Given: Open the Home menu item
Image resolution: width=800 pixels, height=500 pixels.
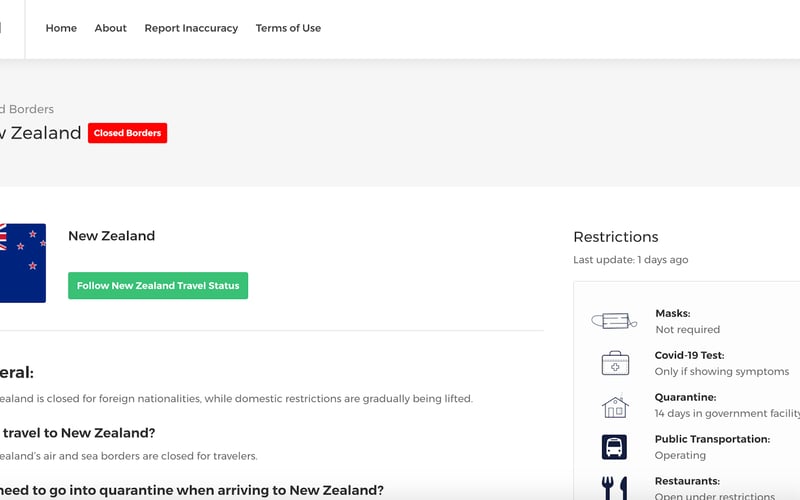Looking at the screenshot, I should (61, 28).
